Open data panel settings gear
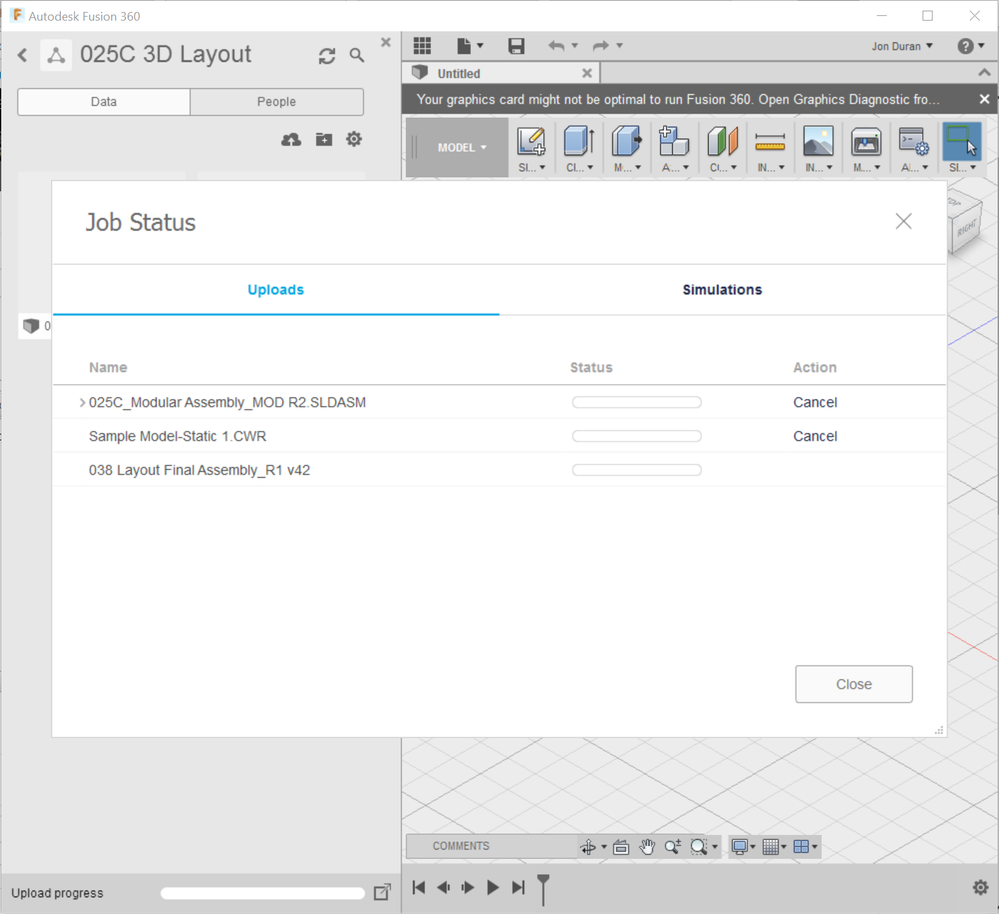Viewport: 999px width, 914px height. [354, 139]
